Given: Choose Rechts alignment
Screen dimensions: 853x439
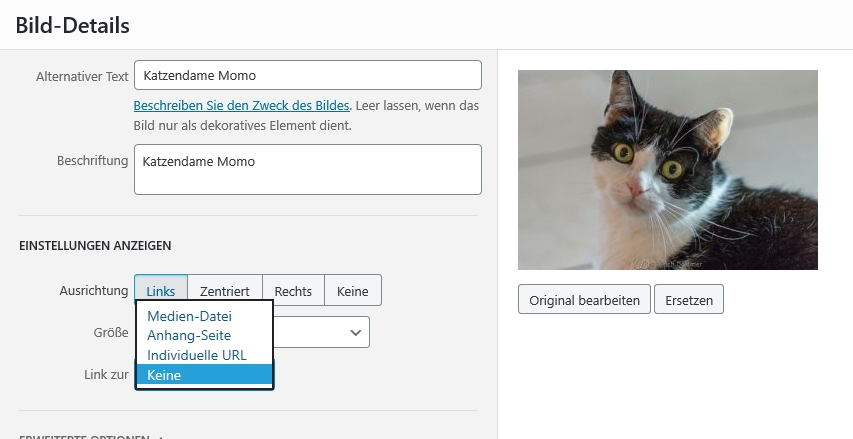Looking at the screenshot, I should click(x=293, y=291).
